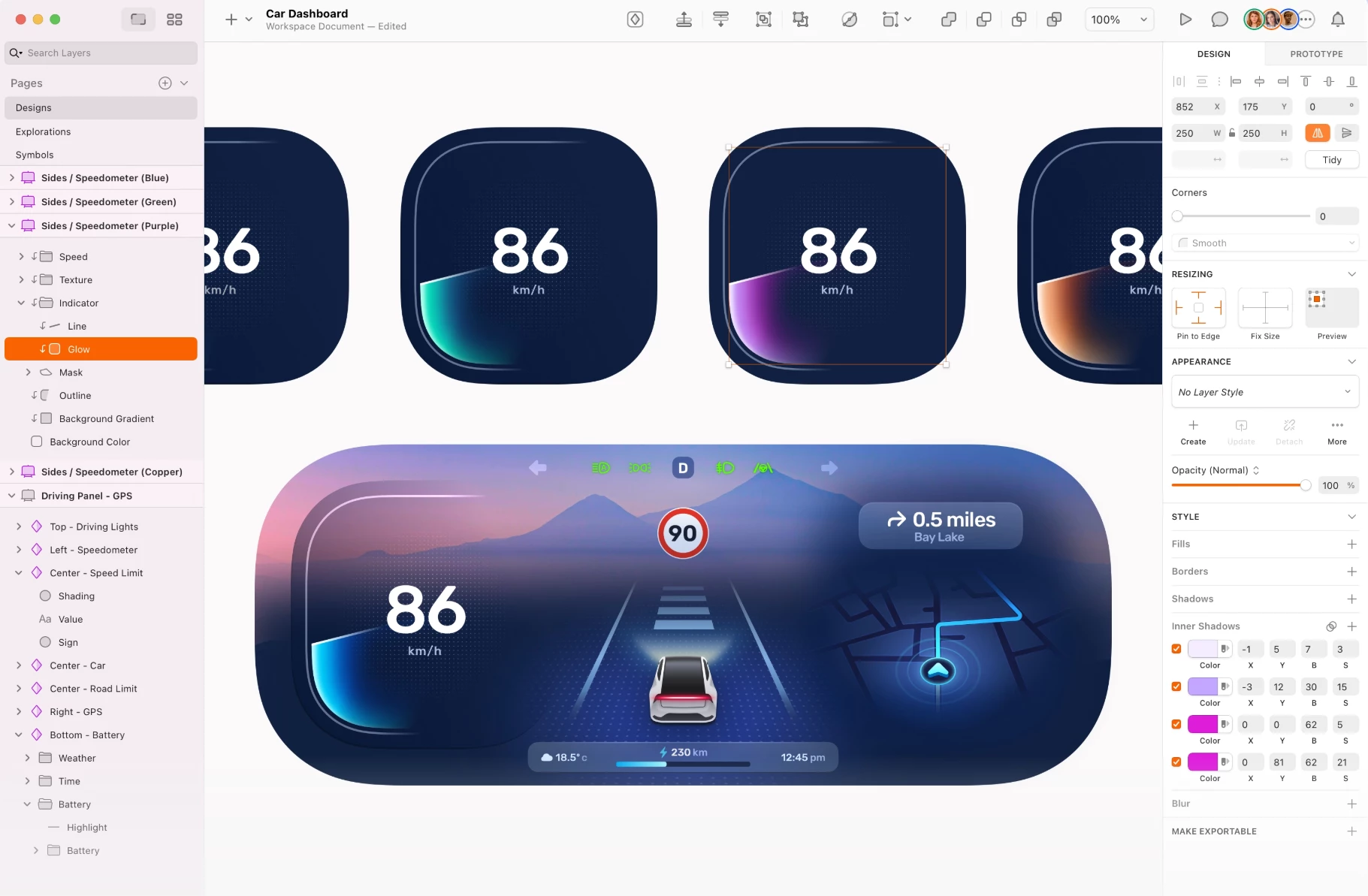Image resolution: width=1368 pixels, height=896 pixels.
Task: Click Align bottom edges icon
Action: coord(1351,81)
